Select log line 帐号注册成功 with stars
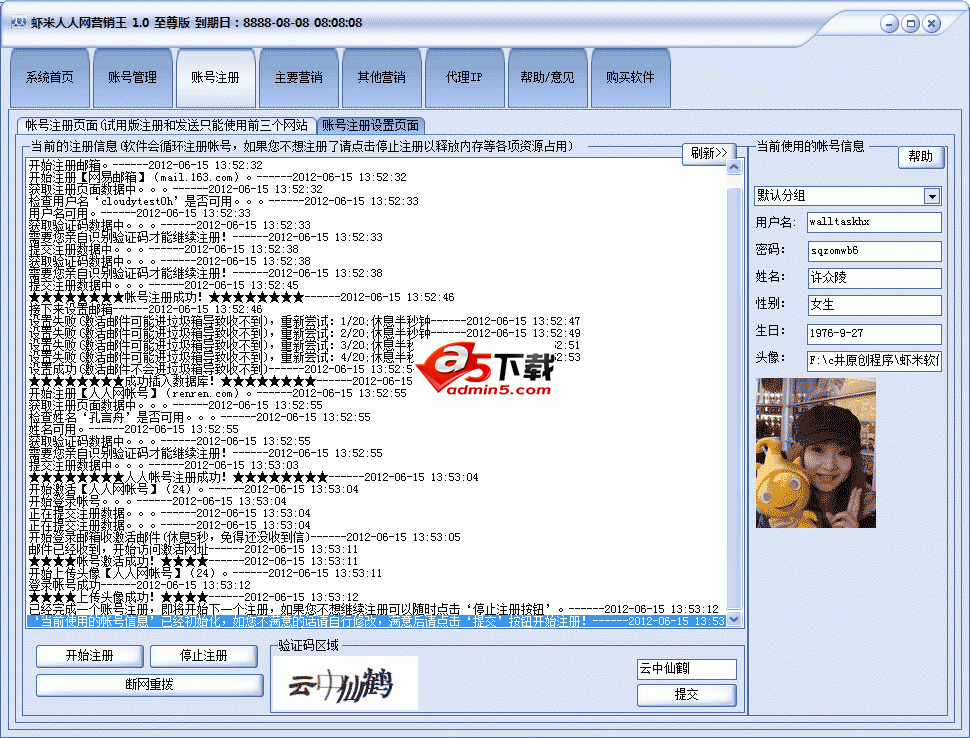 [x=242, y=298]
